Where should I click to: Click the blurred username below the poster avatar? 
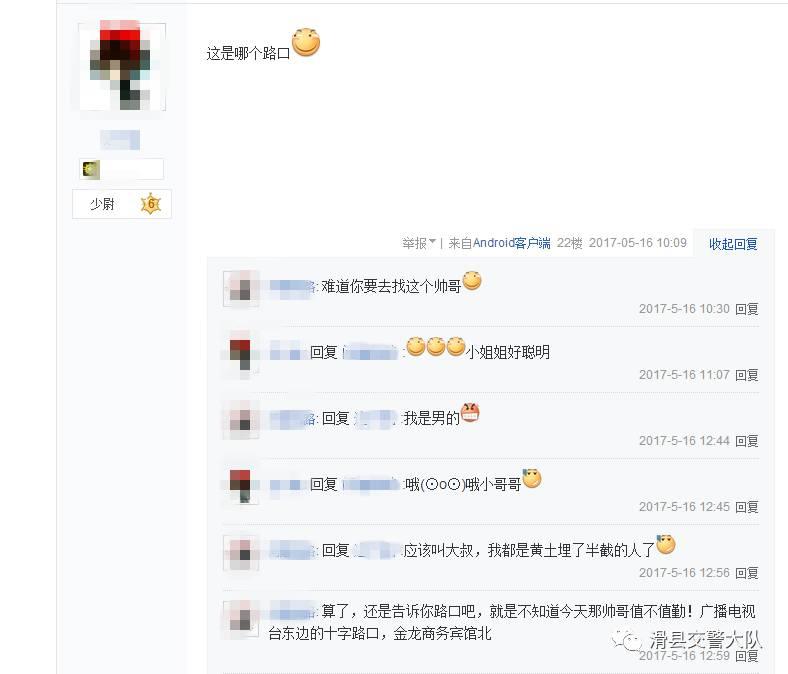click(120, 140)
